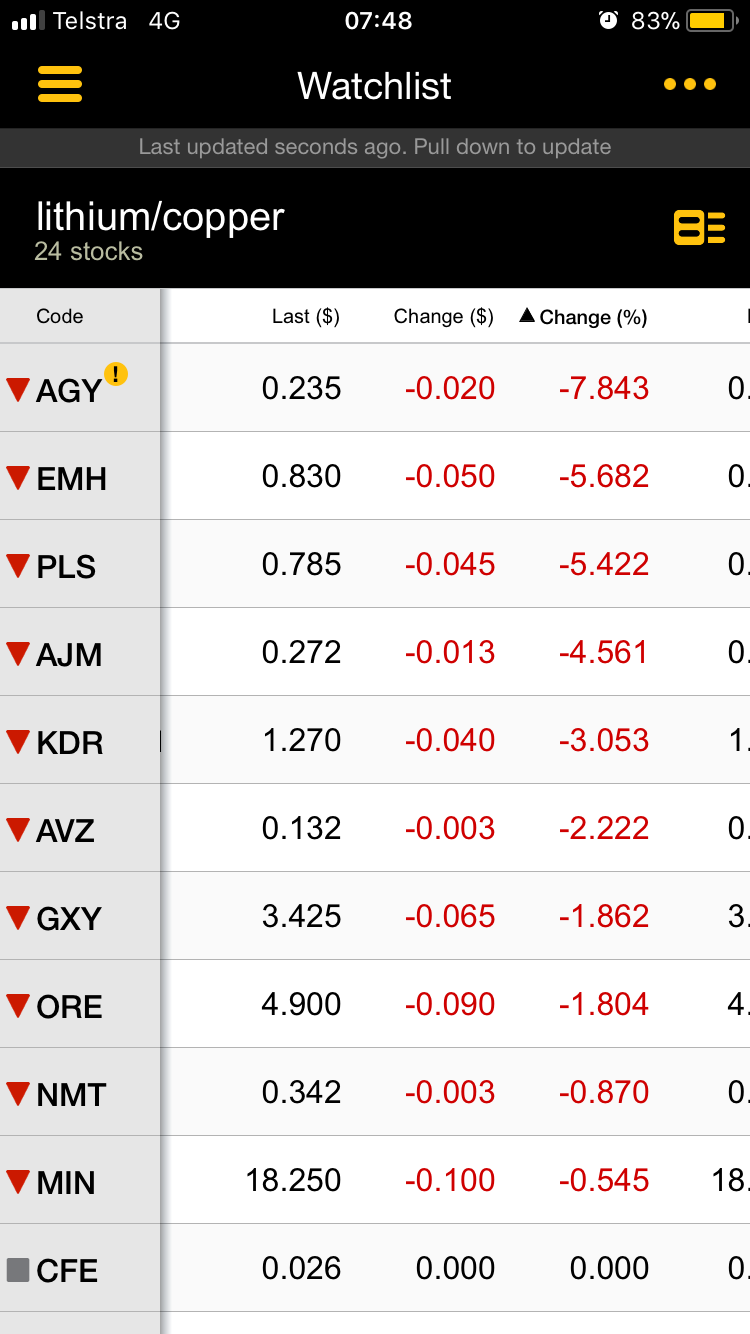
Task: Tap the red down arrow beside MIN
Action: coord(18,1182)
